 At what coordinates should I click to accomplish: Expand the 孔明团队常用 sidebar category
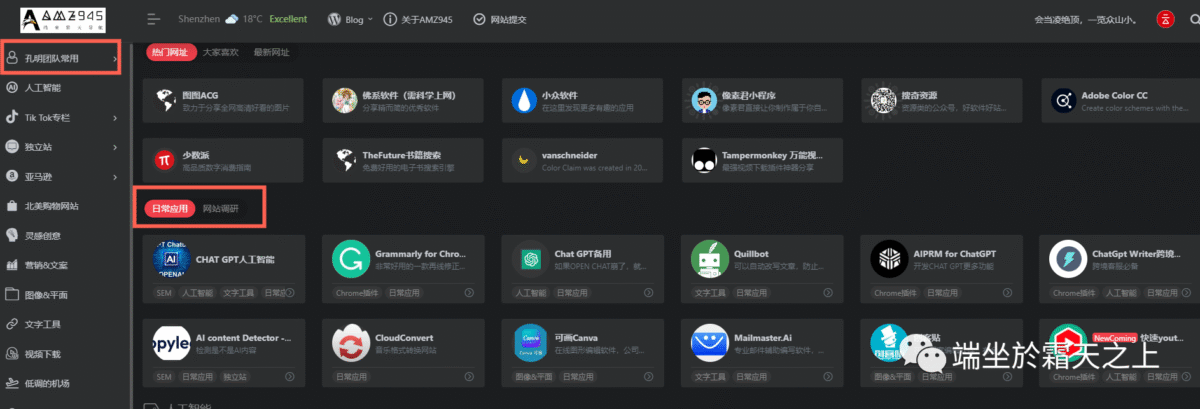[60, 60]
